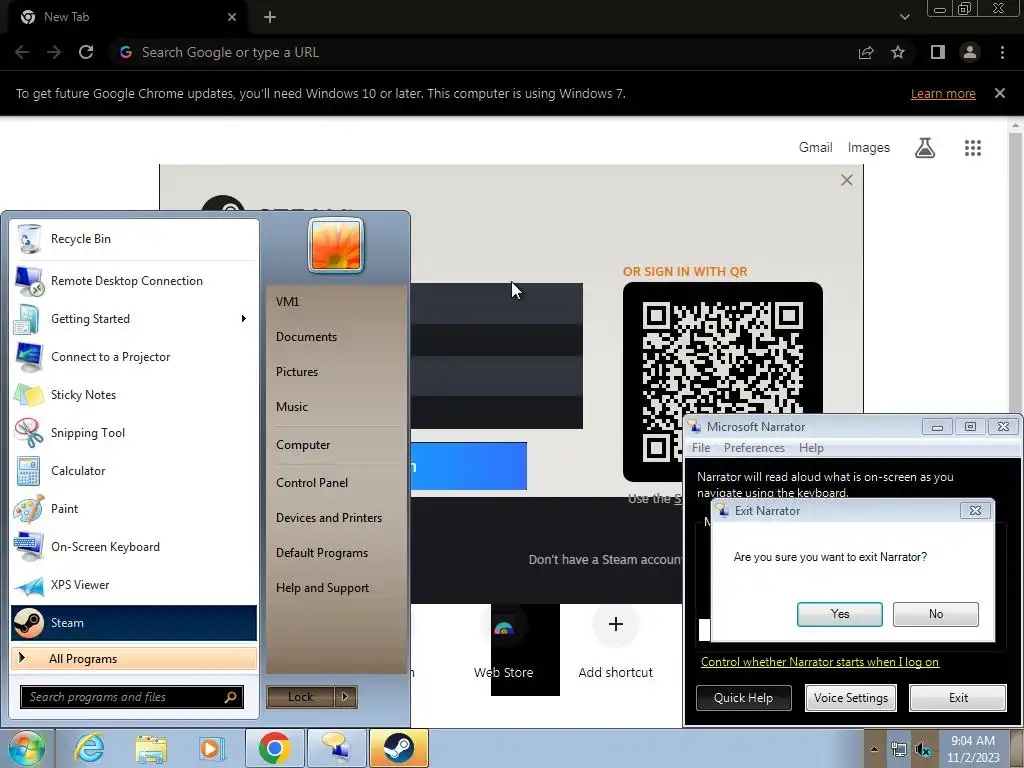Viewport: 1024px width, 768px height.
Task: Open link controlling Narrator startup at logon
Action: click(820, 662)
